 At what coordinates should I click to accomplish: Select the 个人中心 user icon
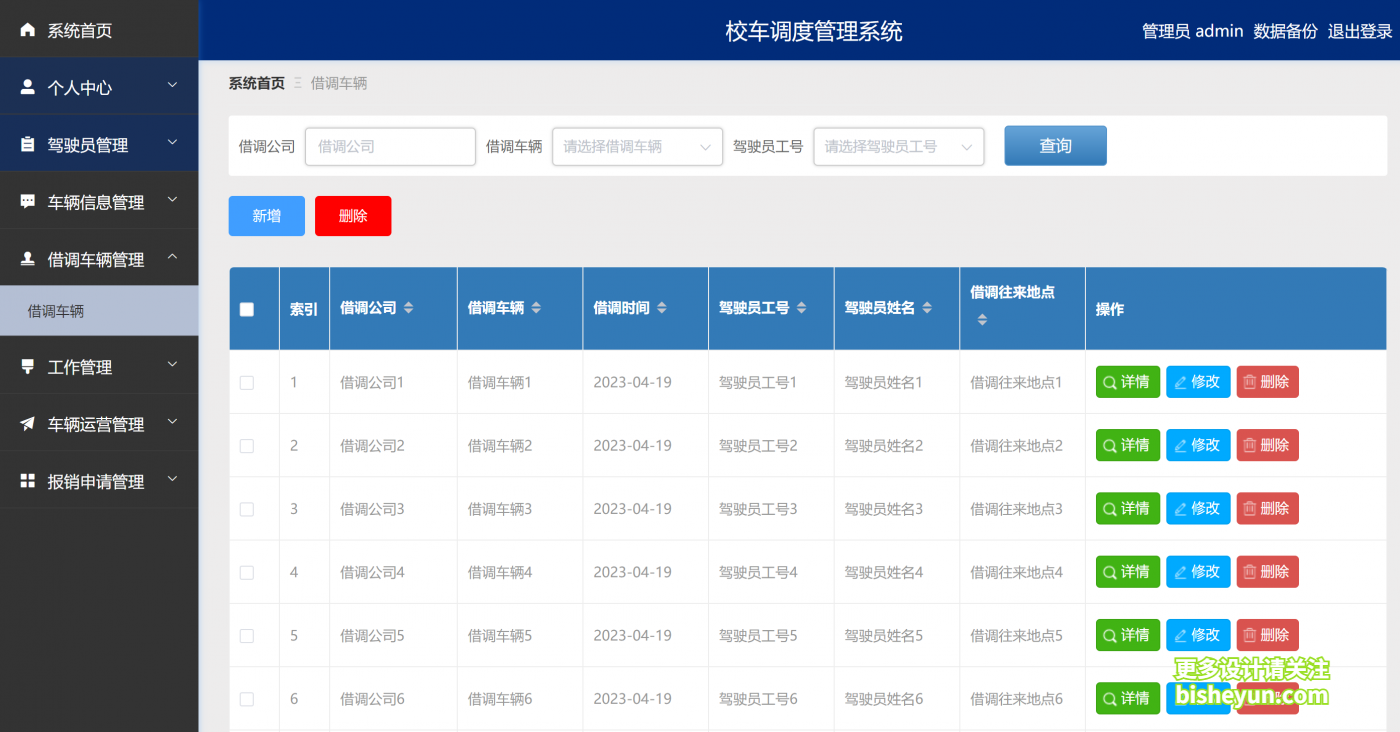coord(27,86)
